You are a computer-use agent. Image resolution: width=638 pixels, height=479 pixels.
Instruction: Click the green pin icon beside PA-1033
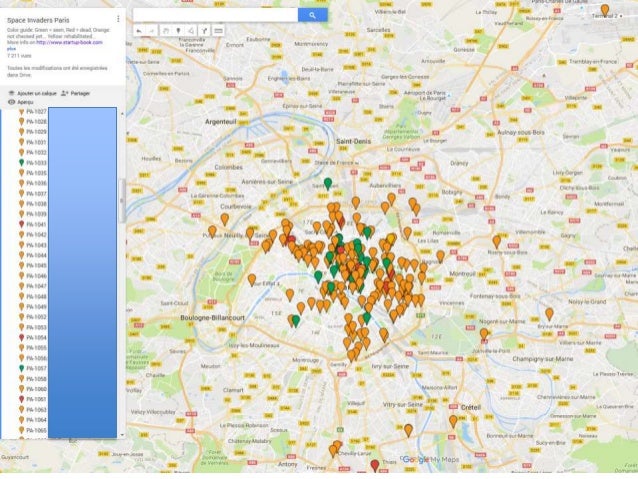tap(22, 163)
